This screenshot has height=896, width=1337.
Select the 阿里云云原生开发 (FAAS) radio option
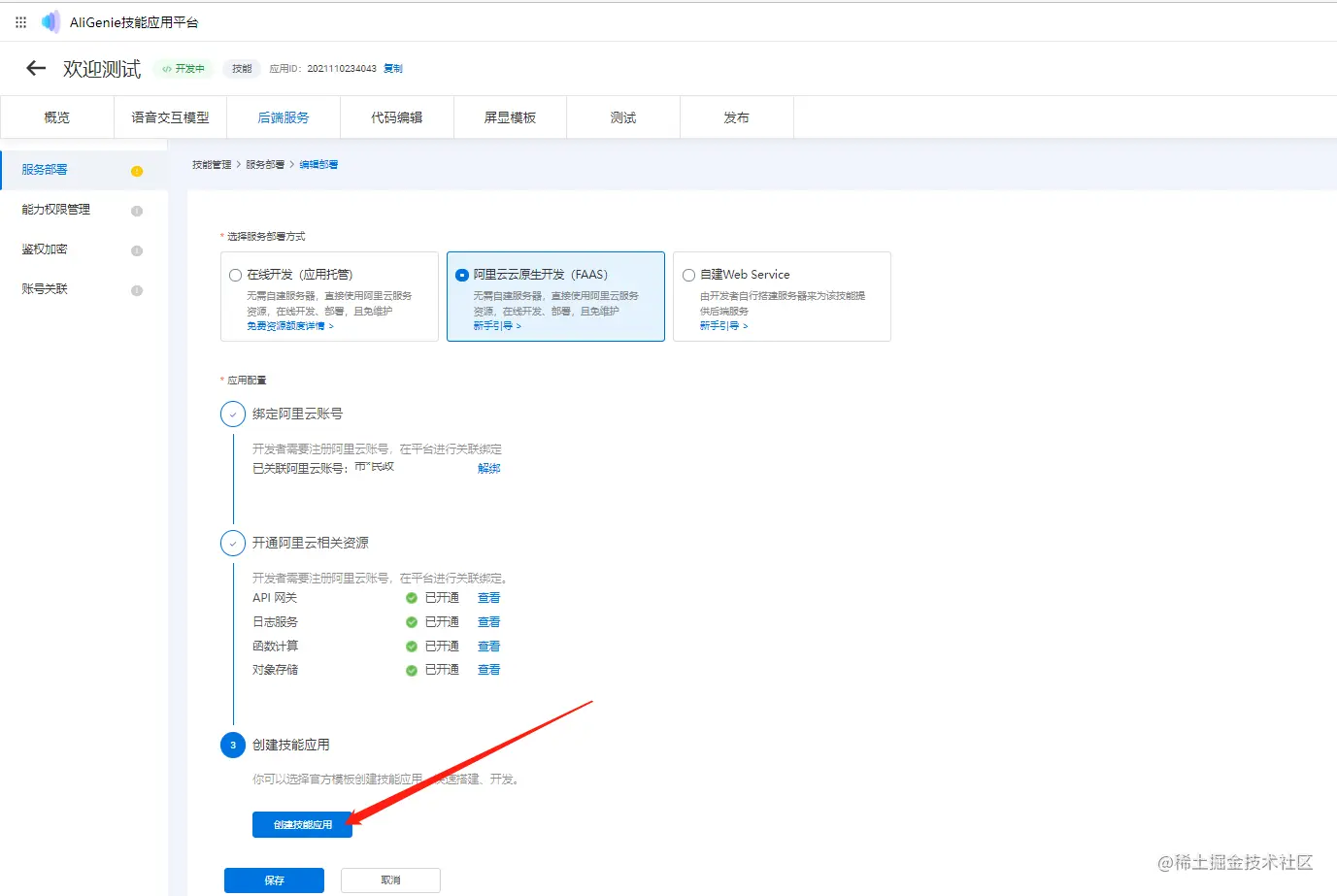pyautogui.click(x=462, y=275)
